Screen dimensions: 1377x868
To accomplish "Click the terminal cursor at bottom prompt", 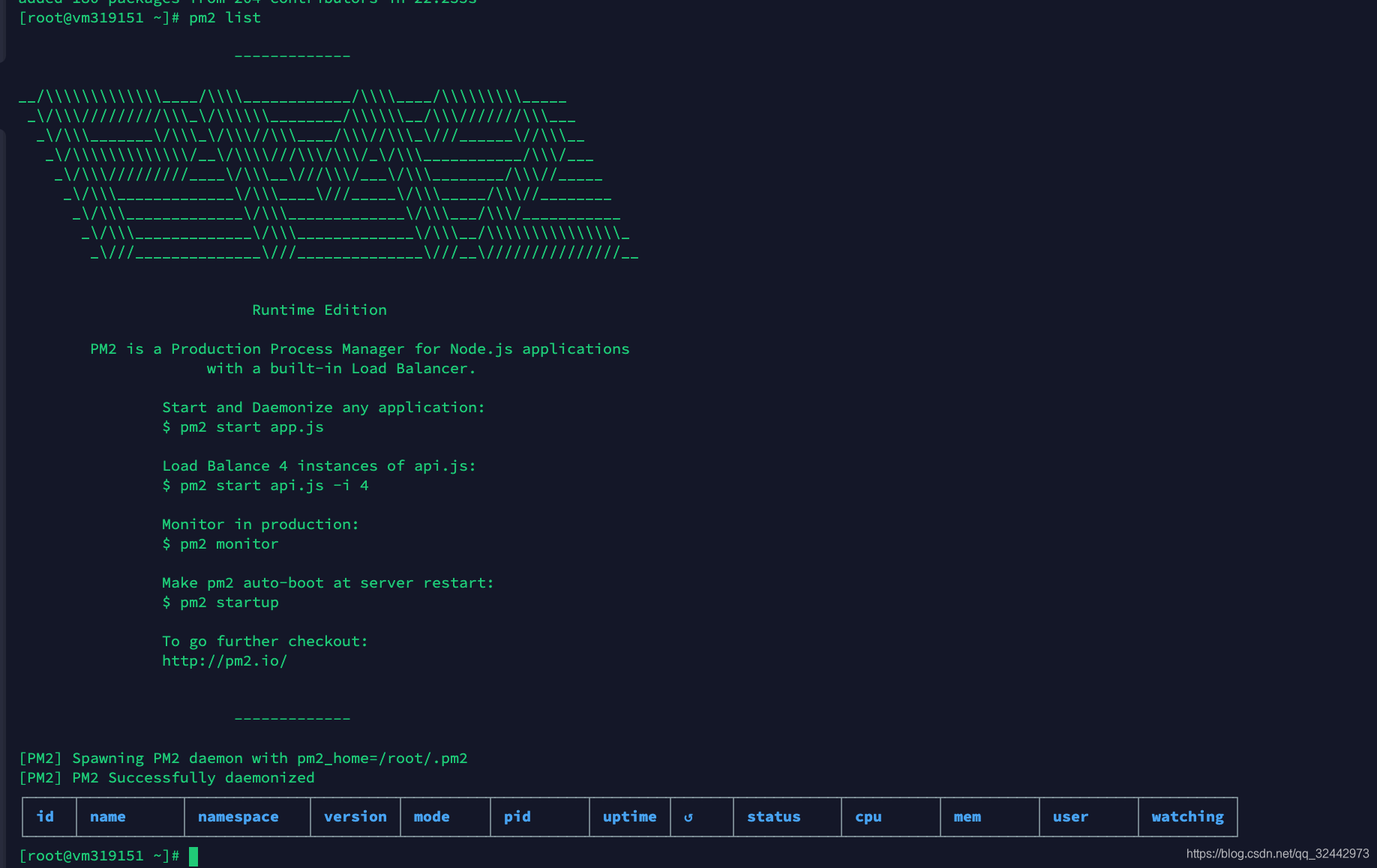I will [x=193, y=856].
